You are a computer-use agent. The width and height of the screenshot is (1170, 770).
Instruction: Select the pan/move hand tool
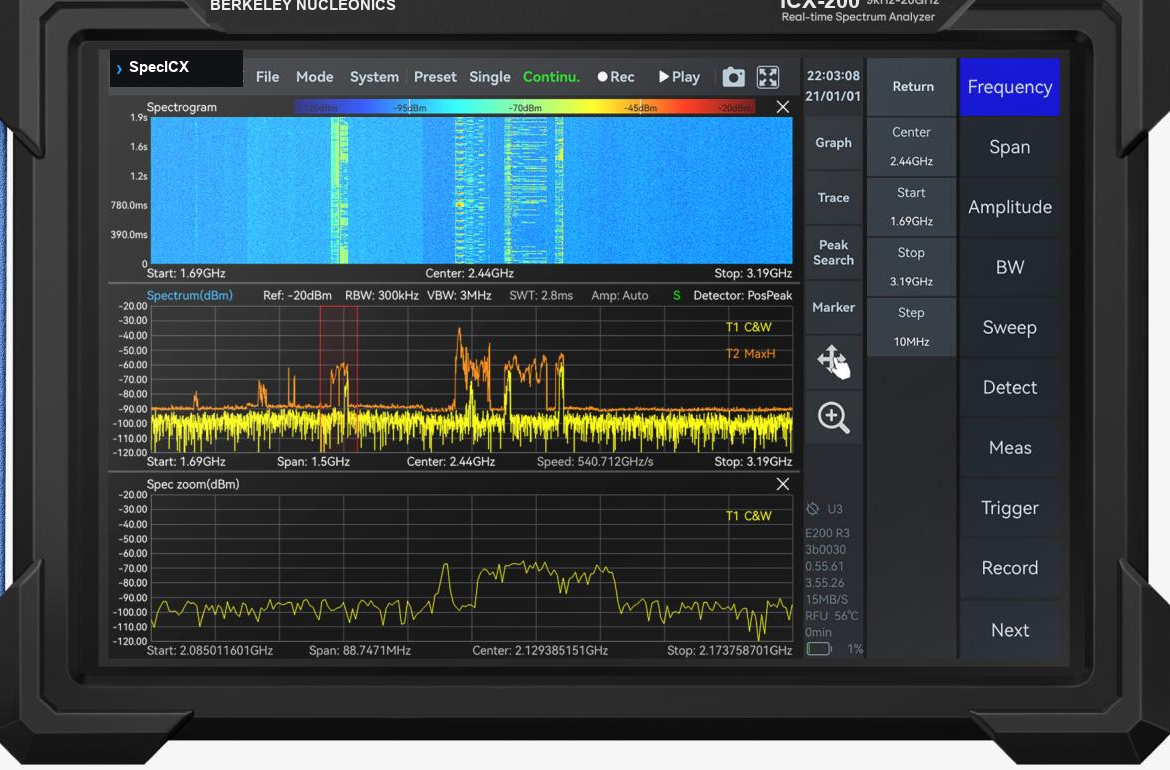[833, 362]
